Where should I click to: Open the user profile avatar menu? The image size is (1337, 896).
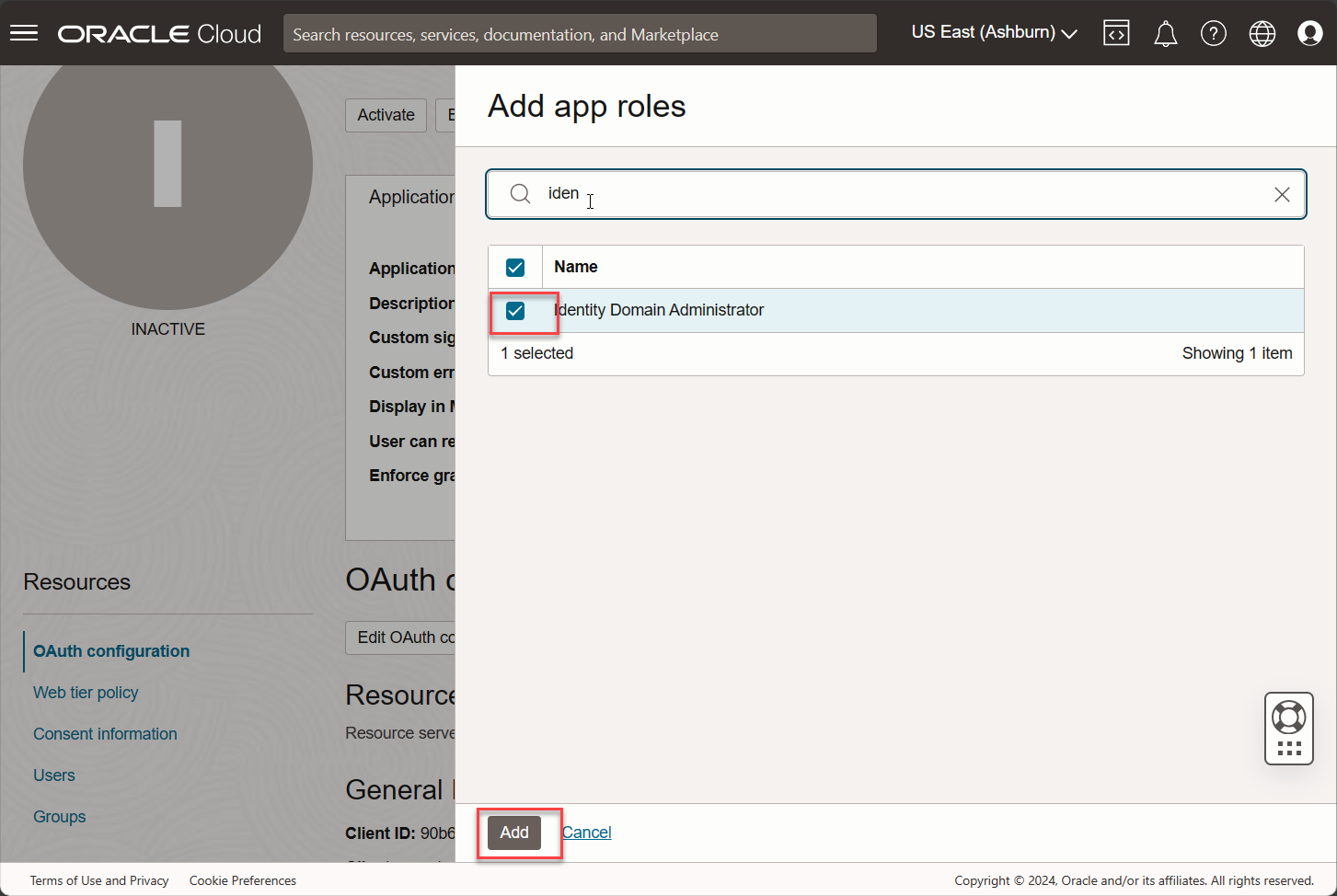1309,34
